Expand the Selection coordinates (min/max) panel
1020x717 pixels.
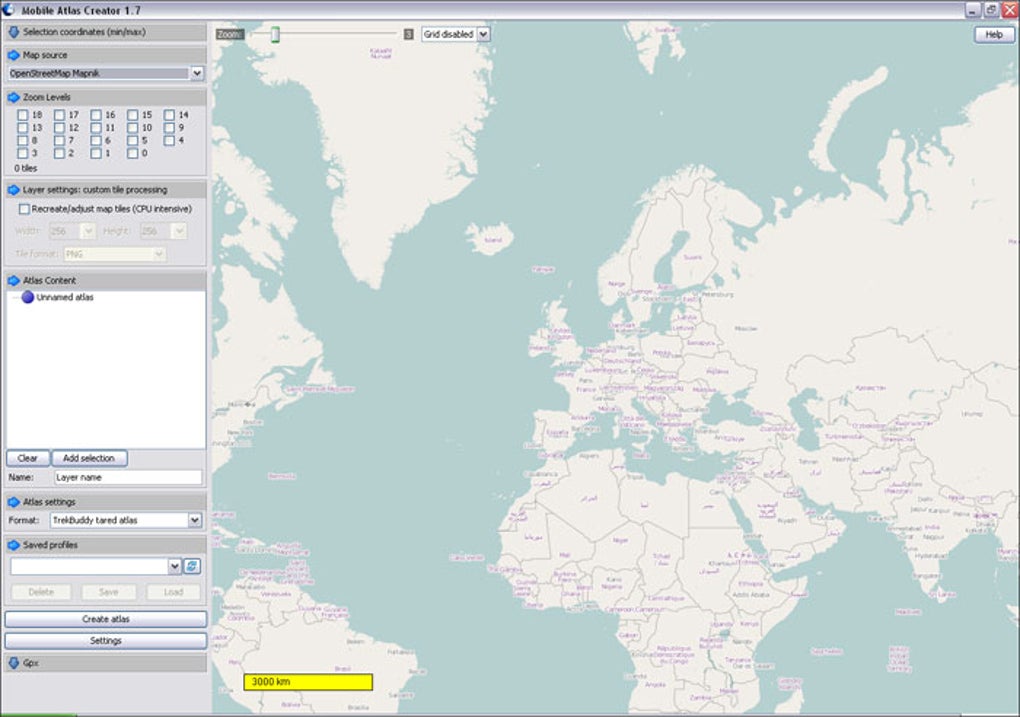click(x=14, y=32)
